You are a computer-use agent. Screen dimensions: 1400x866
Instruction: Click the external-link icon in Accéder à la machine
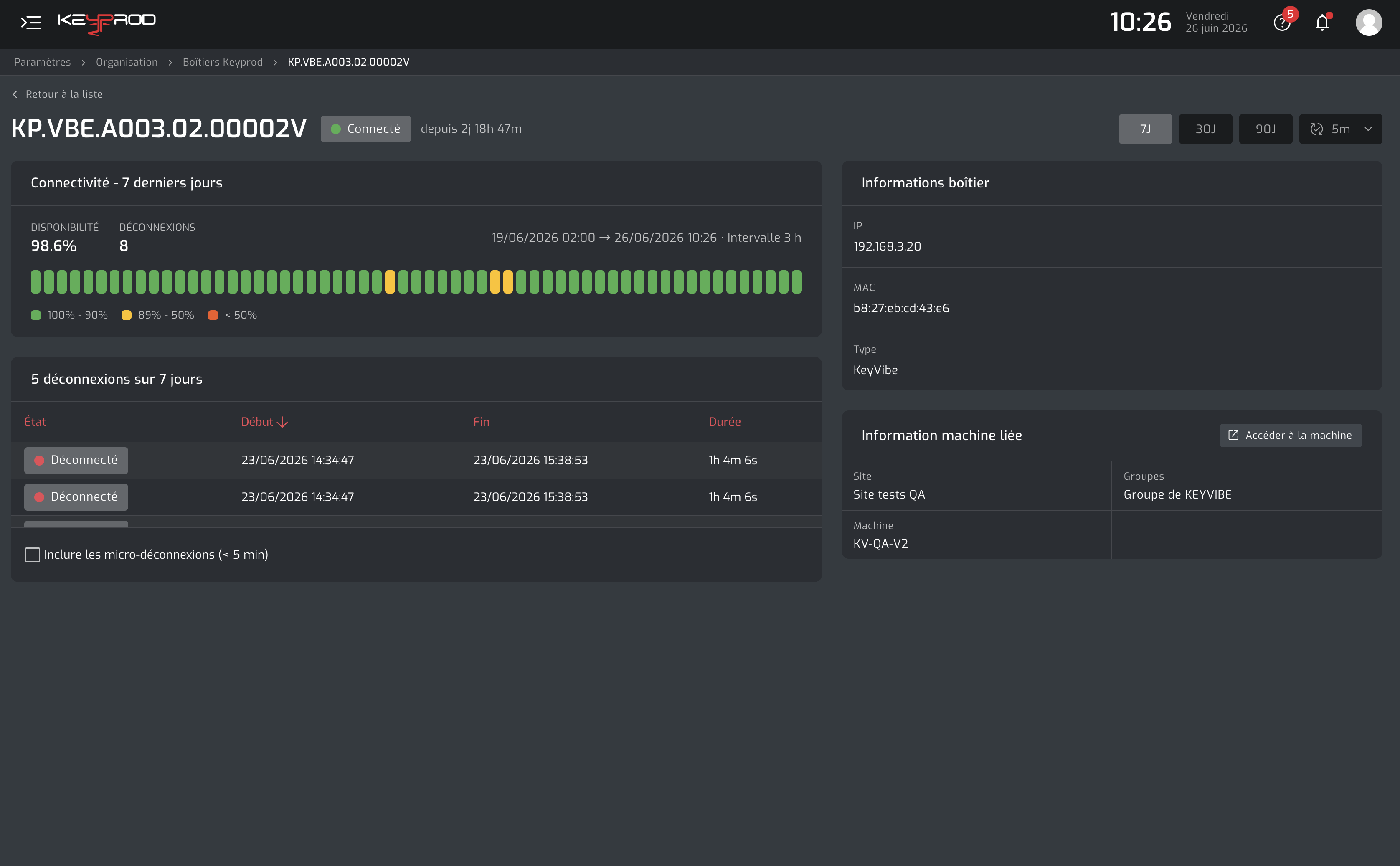click(1233, 435)
